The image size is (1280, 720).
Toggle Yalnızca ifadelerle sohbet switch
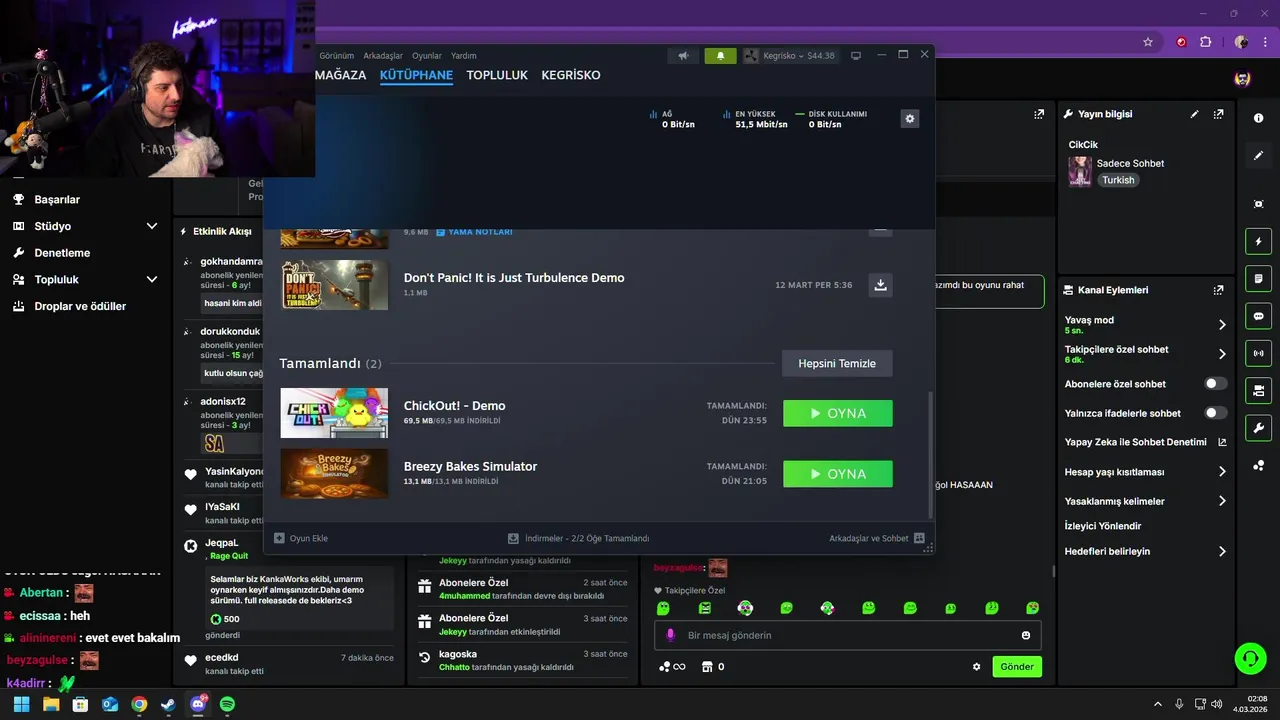(1216, 413)
